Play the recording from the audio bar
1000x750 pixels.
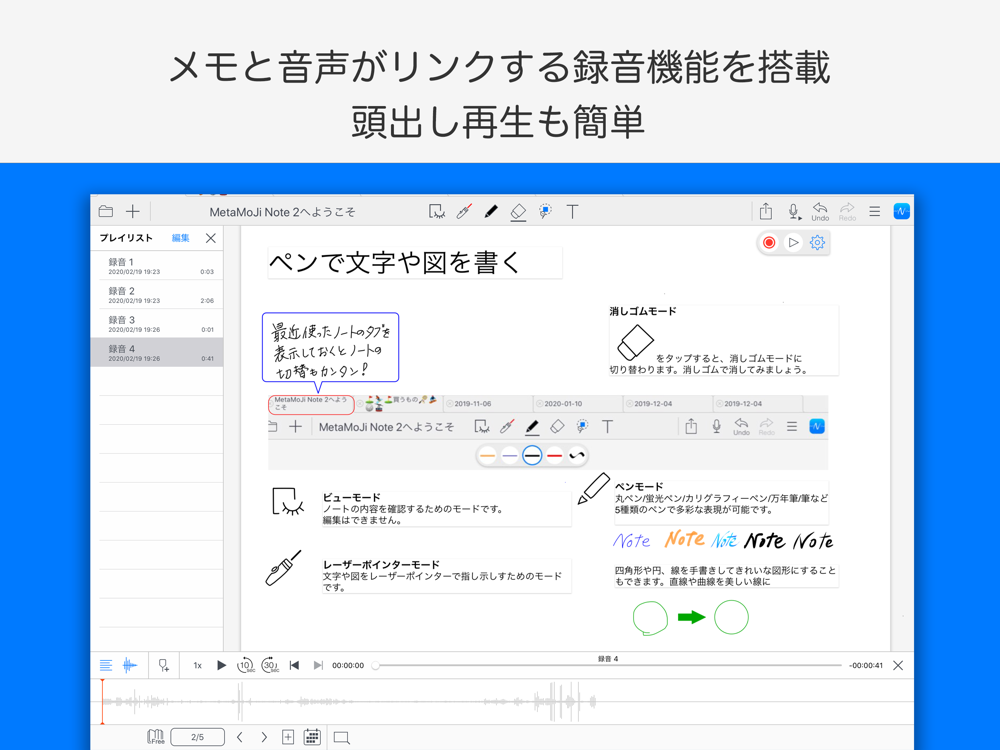coord(221,665)
